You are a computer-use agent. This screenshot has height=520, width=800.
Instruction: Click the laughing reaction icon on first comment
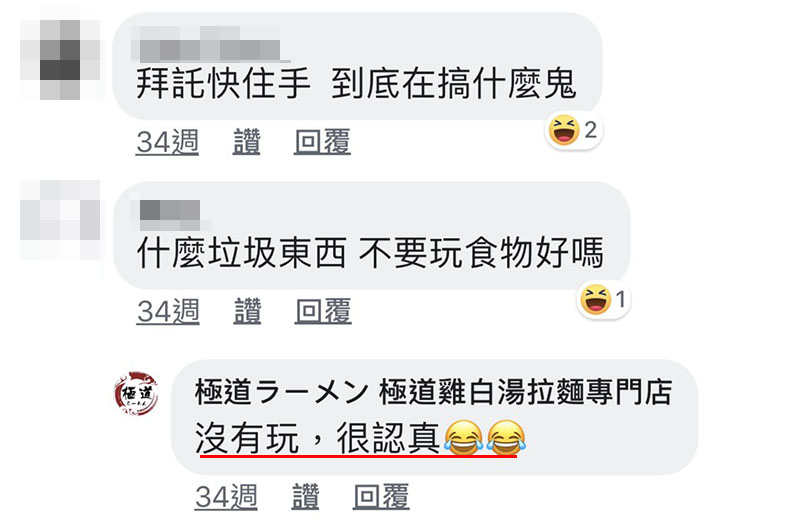(564, 130)
